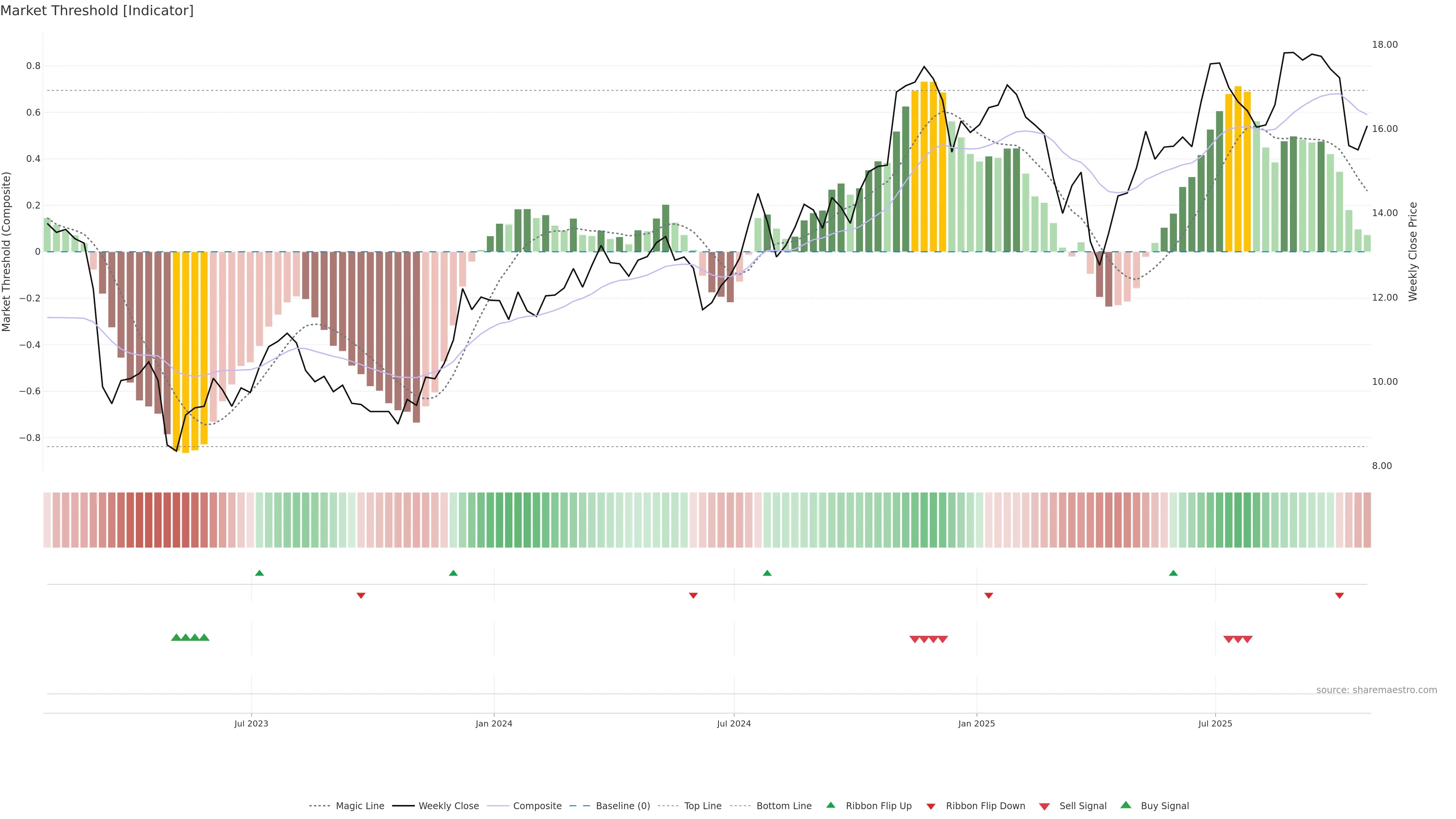The image size is (1456, 819).
Task: Toggle the Baseline (0) legend entry
Action: click(x=622, y=806)
